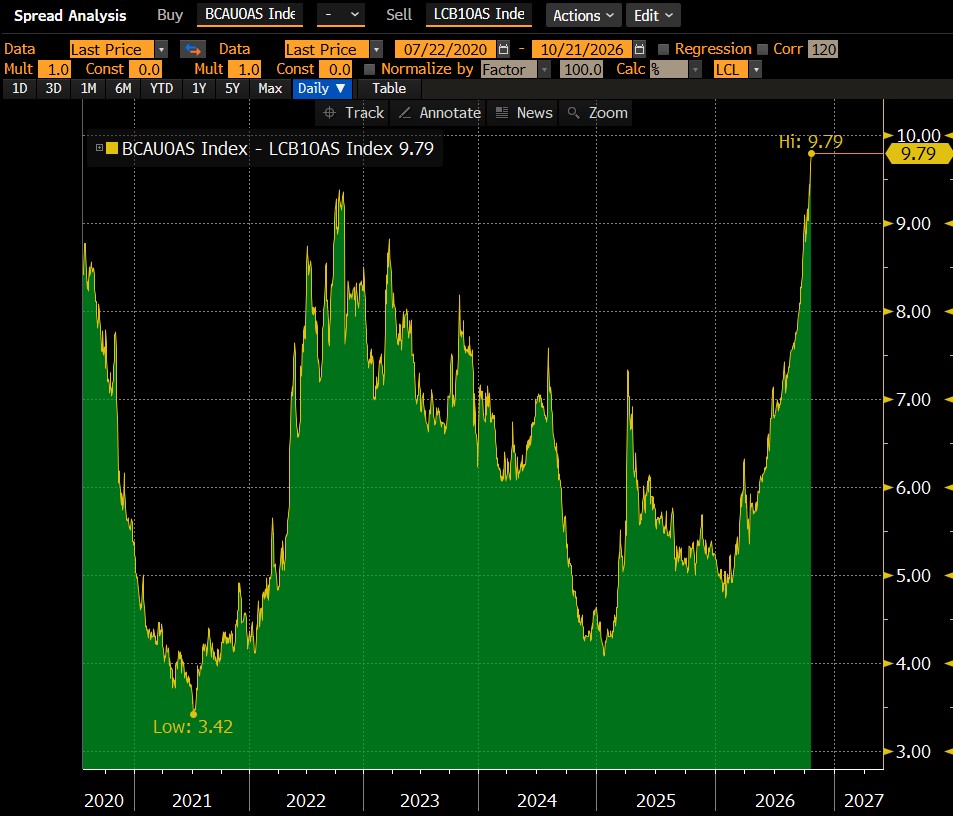Viewport: 953px width, 816px height.
Task: Switch to the Table view
Action: 389,89
